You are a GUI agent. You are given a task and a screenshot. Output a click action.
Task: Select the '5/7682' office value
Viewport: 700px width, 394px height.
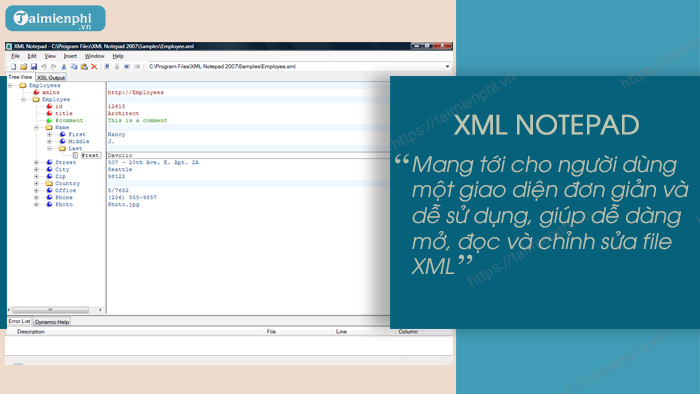(118, 191)
